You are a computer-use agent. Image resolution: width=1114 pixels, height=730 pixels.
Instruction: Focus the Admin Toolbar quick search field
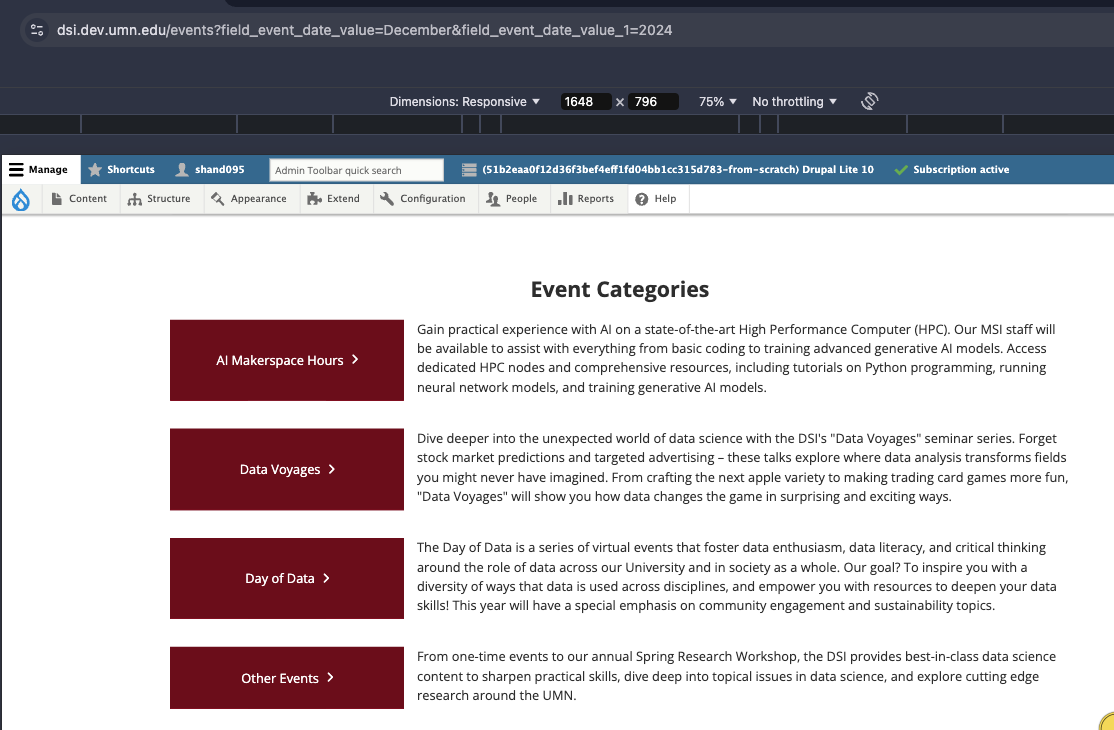point(356,170)
